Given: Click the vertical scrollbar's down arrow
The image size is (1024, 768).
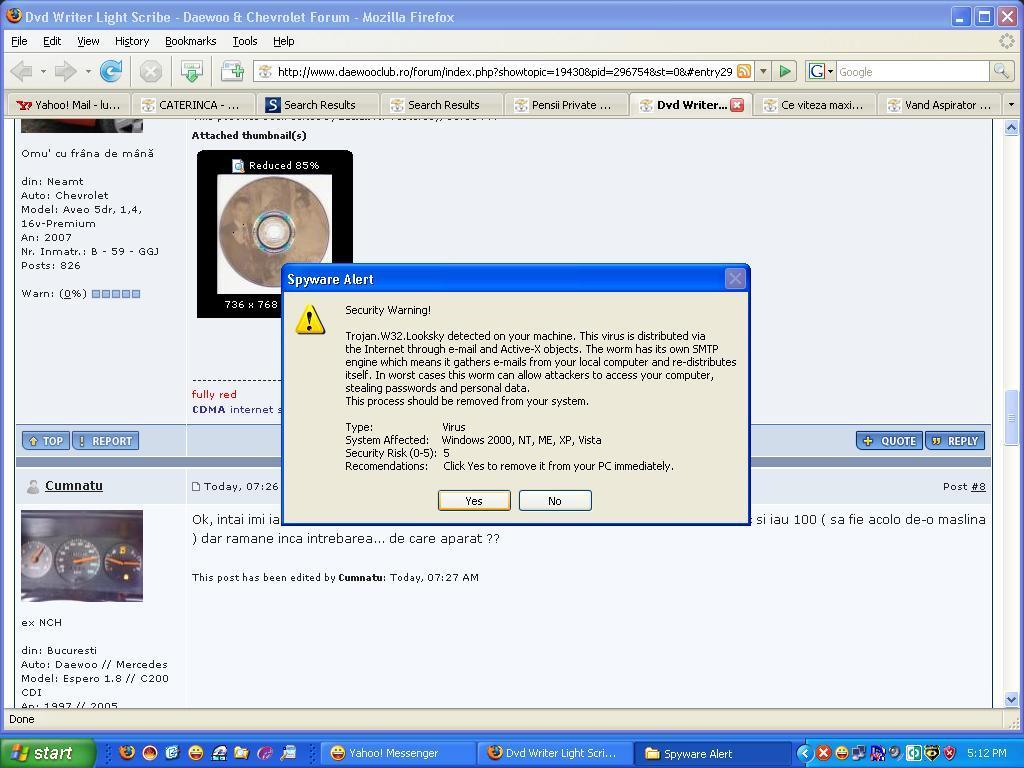Looking at the screenshot, I should (x=1010, y=699).
